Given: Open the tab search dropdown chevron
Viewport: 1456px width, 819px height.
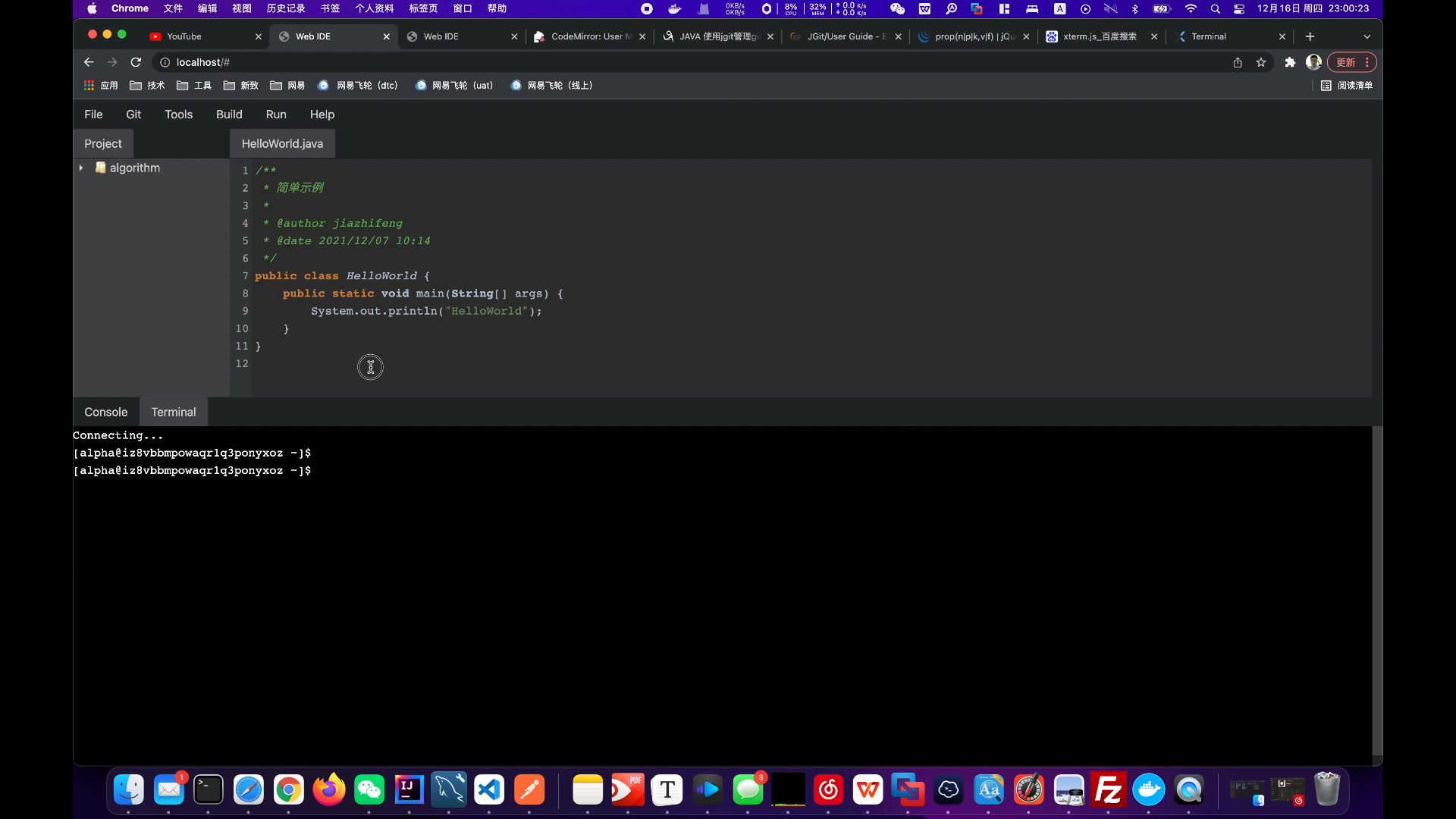Looking at the screenshot, I should [1367, 36].
